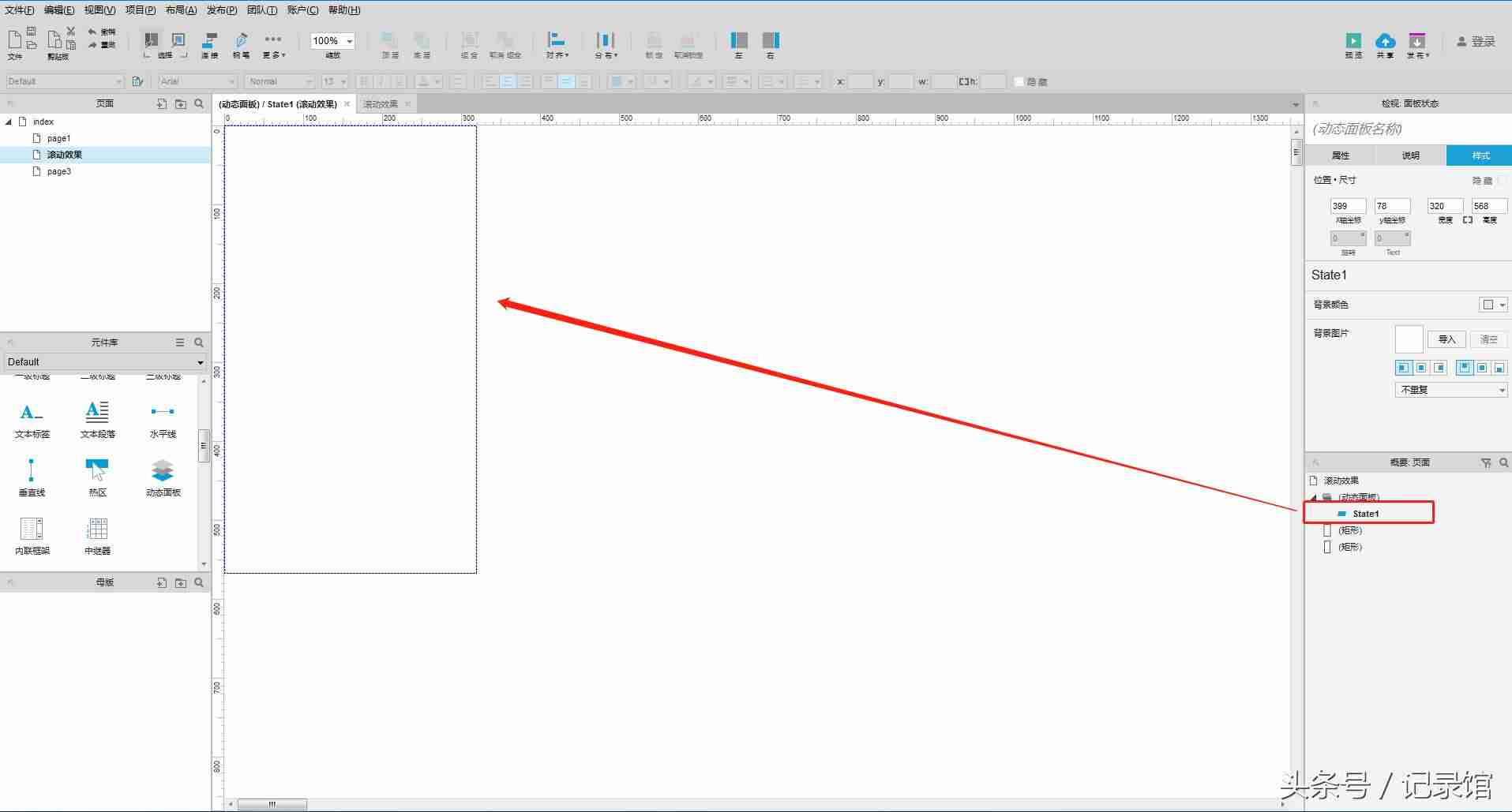Switch to the Notes (说明) tab
The height and width of the screenshot is (812, 1512).
[x=1411, y=155]
